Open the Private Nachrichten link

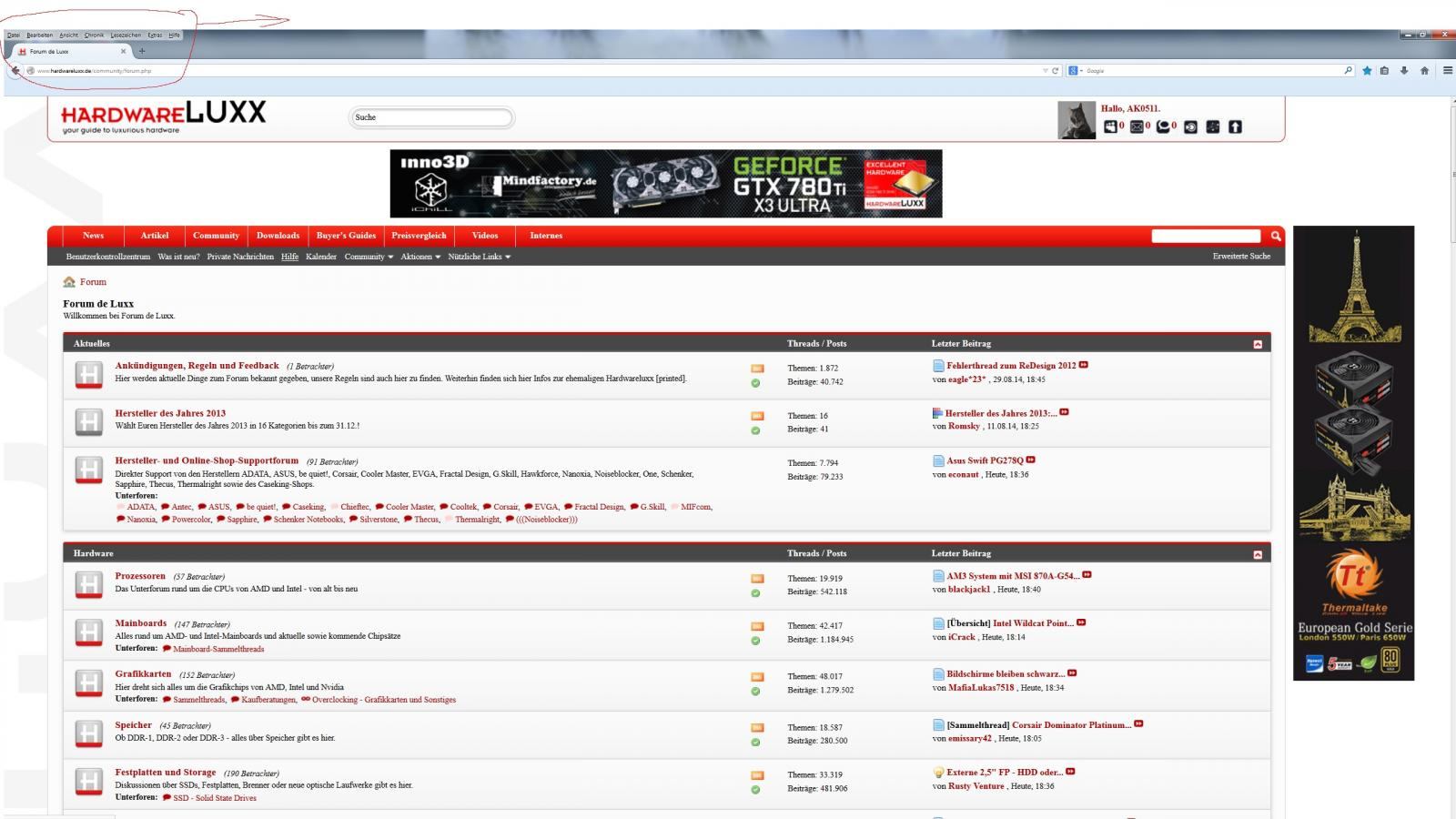point(240,257)
